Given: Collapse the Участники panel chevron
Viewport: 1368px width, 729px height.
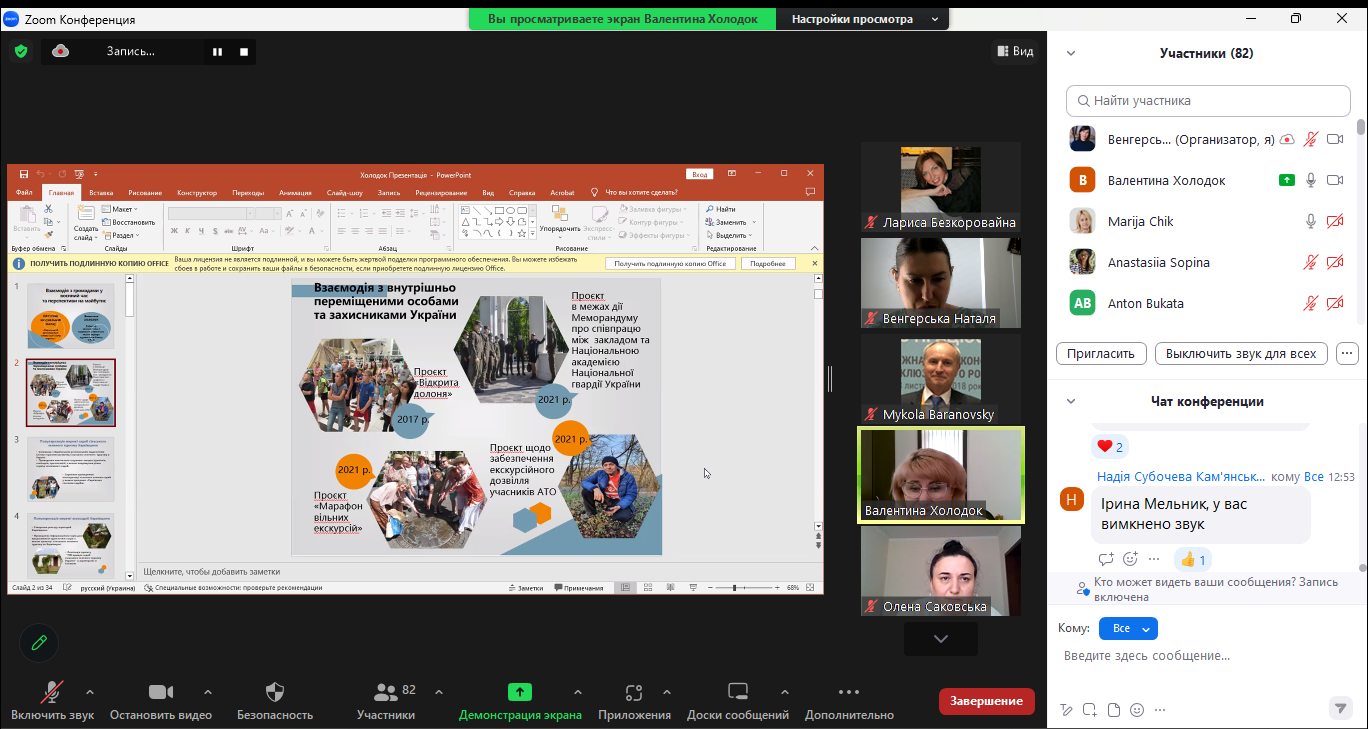Looking at the screenshot, I should (1071, 54).
